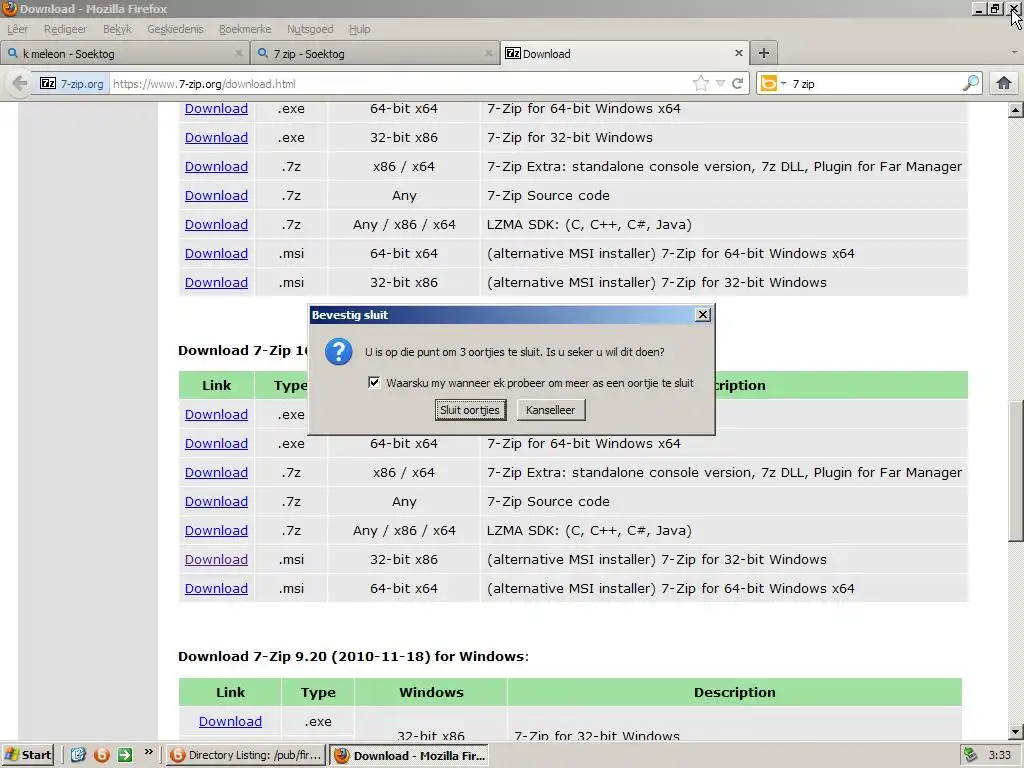Download top-table 7-Zip Source code
The image size is (1024, 768).
(x=216, y=195)
